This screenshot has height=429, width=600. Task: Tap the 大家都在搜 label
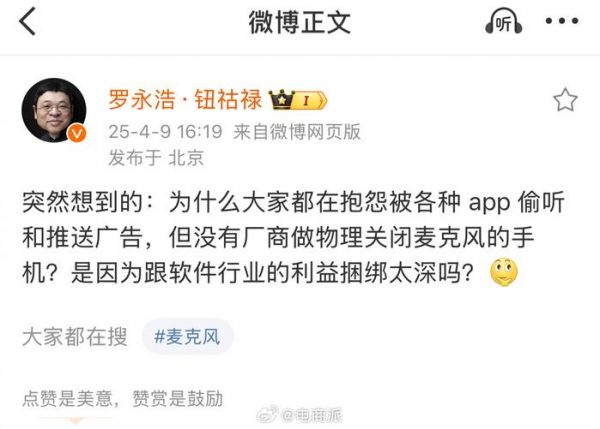(75, 337)
